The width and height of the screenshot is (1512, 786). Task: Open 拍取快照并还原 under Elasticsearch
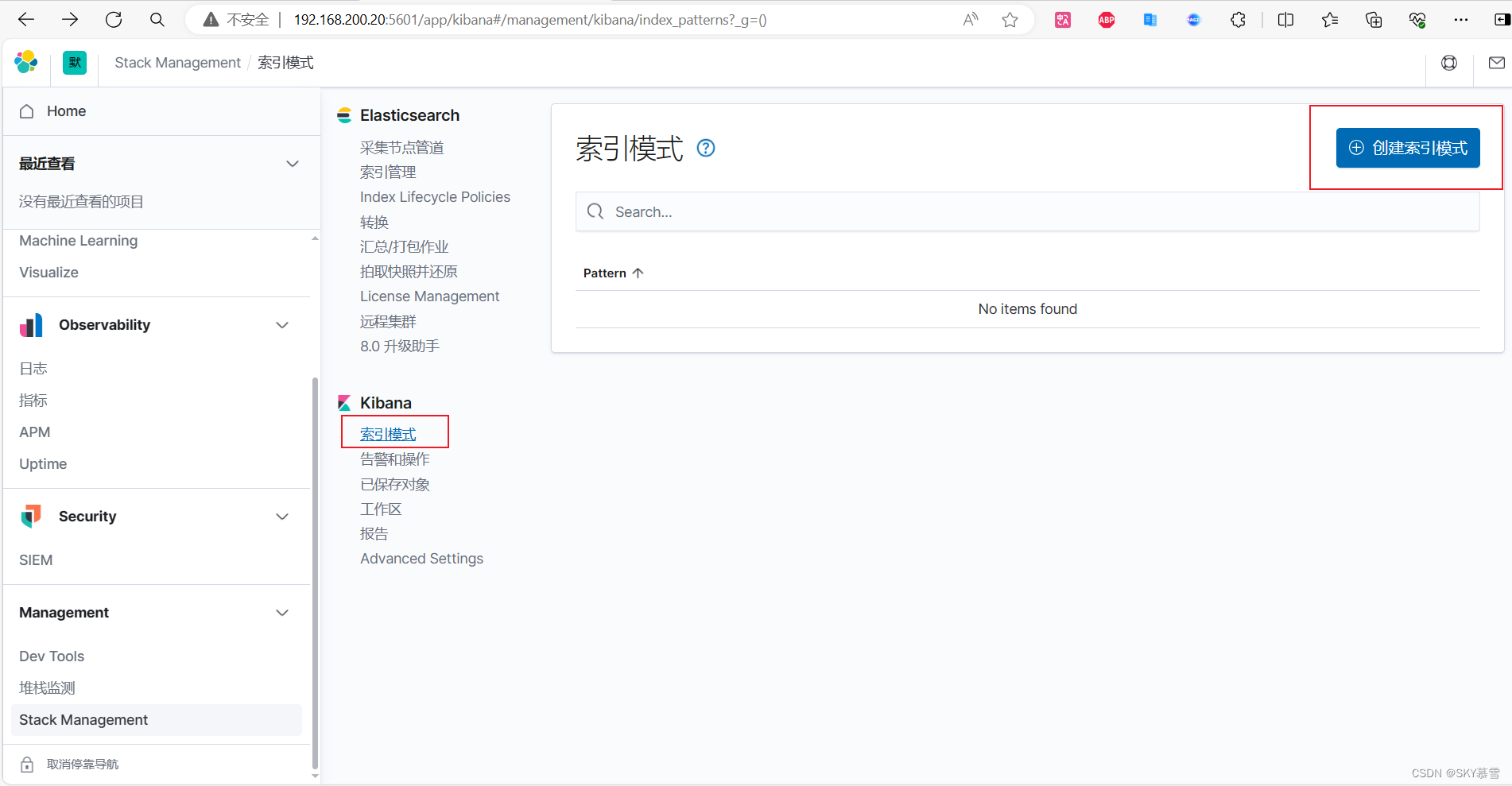409,272
